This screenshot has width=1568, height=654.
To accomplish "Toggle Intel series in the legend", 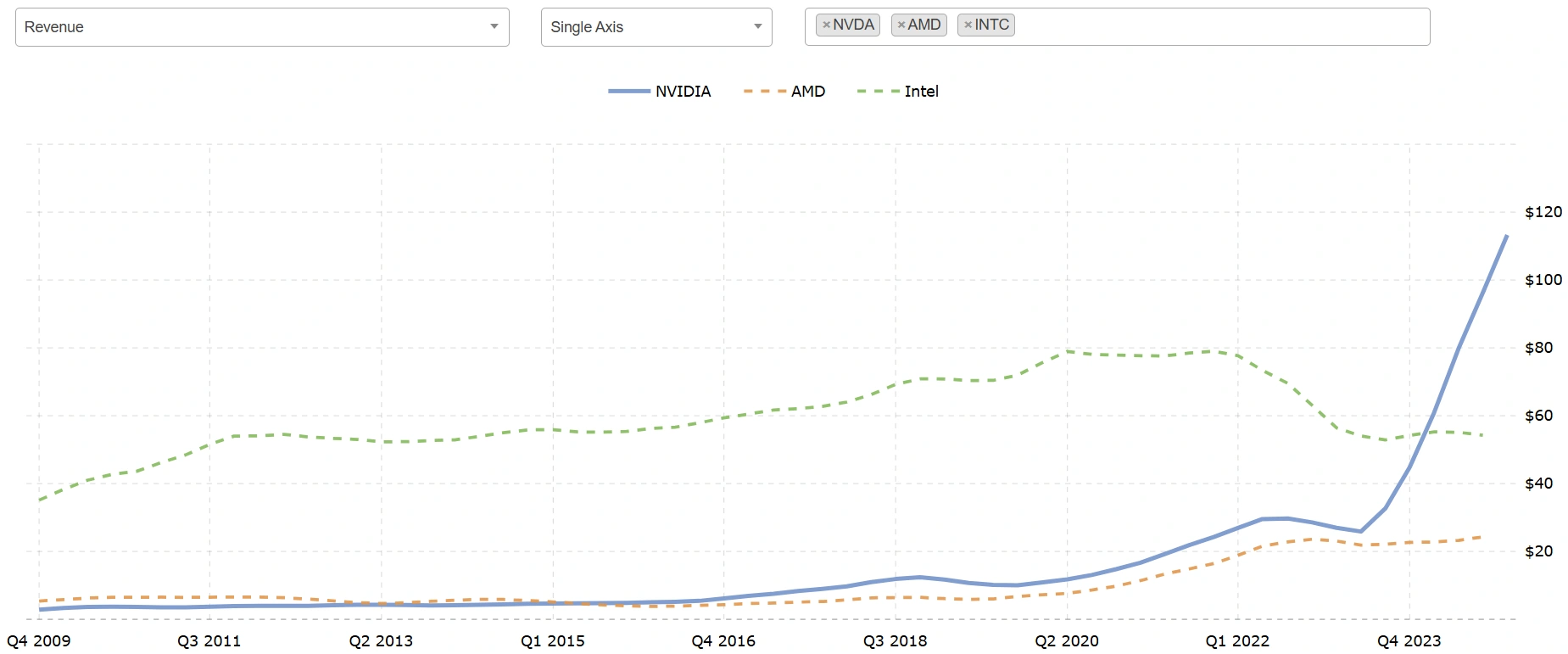I will (898, 92).
